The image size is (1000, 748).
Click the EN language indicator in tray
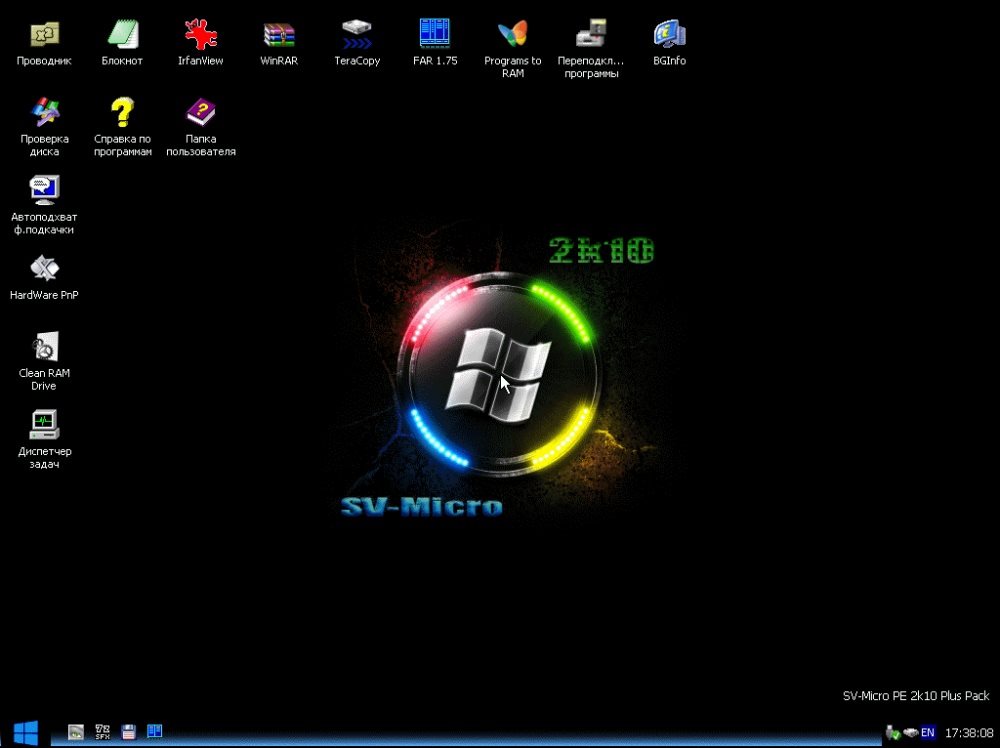[x=928, y=733]
